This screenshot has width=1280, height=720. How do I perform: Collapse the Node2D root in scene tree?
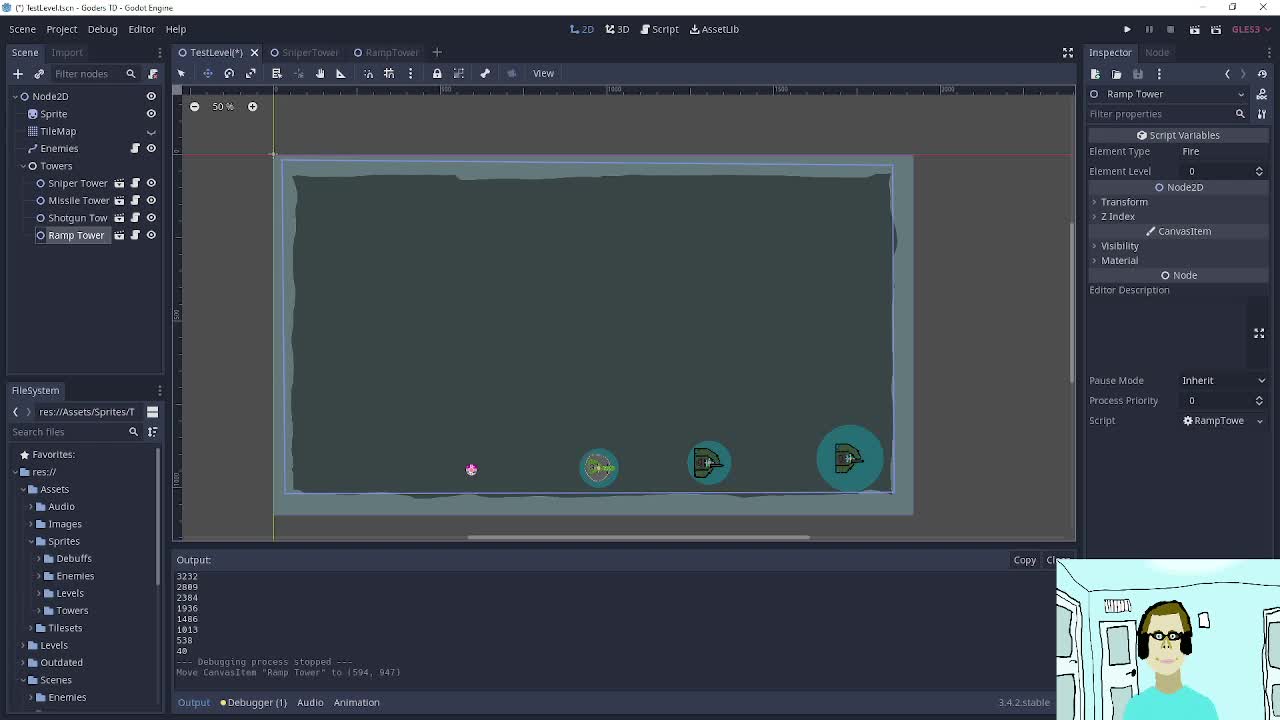click(15, 96)
